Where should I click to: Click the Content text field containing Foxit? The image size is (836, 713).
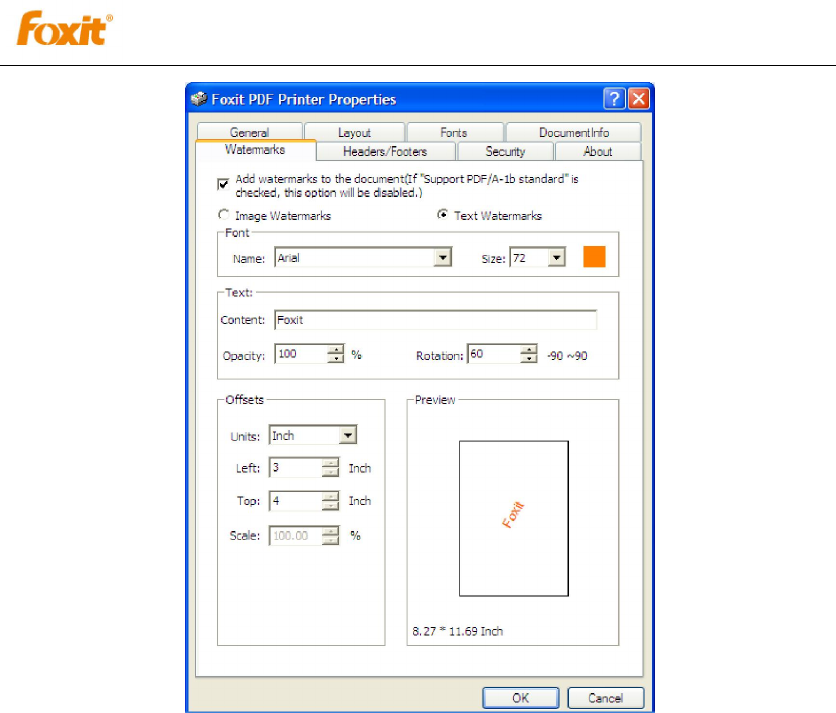(x=436, y=320)
